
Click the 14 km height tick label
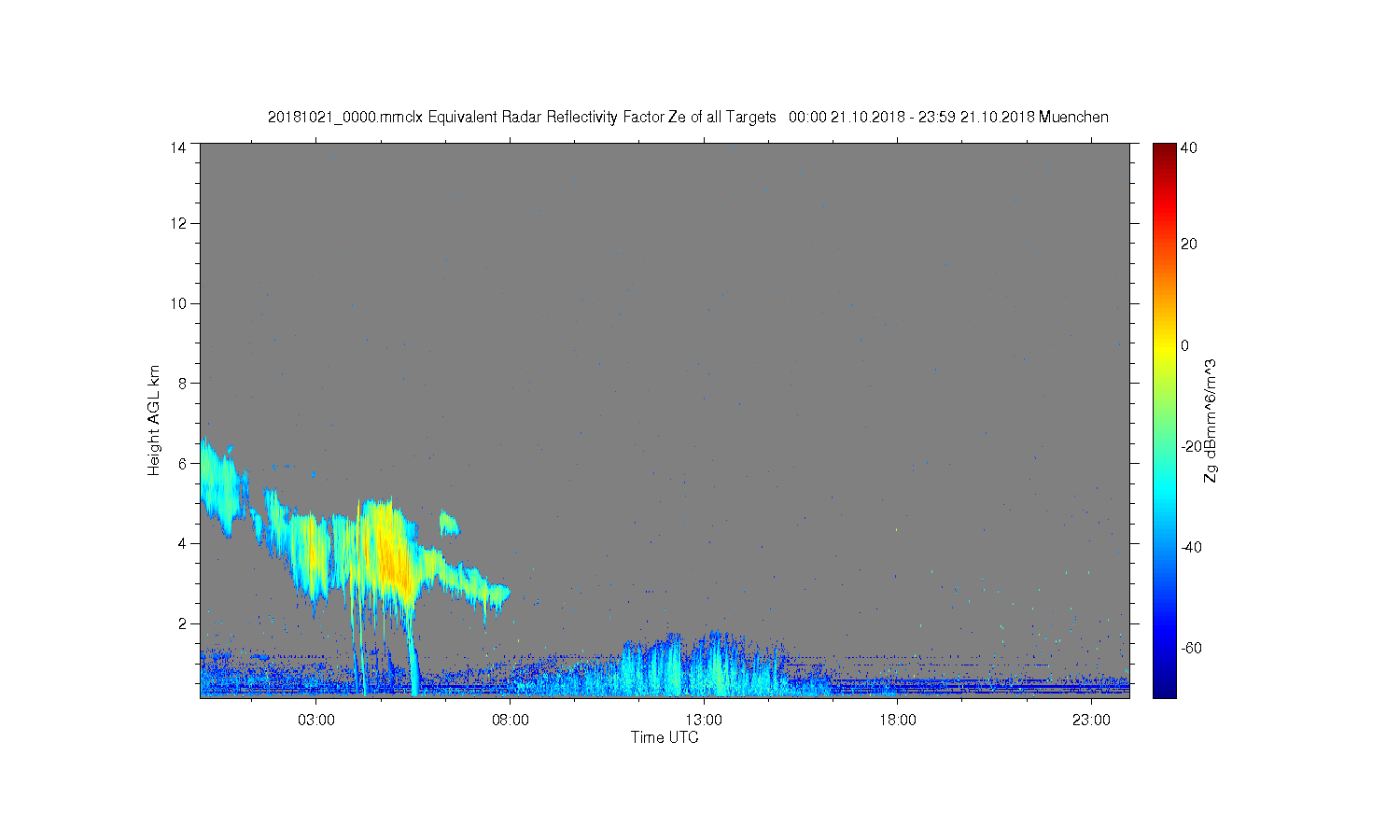point(179,147)
